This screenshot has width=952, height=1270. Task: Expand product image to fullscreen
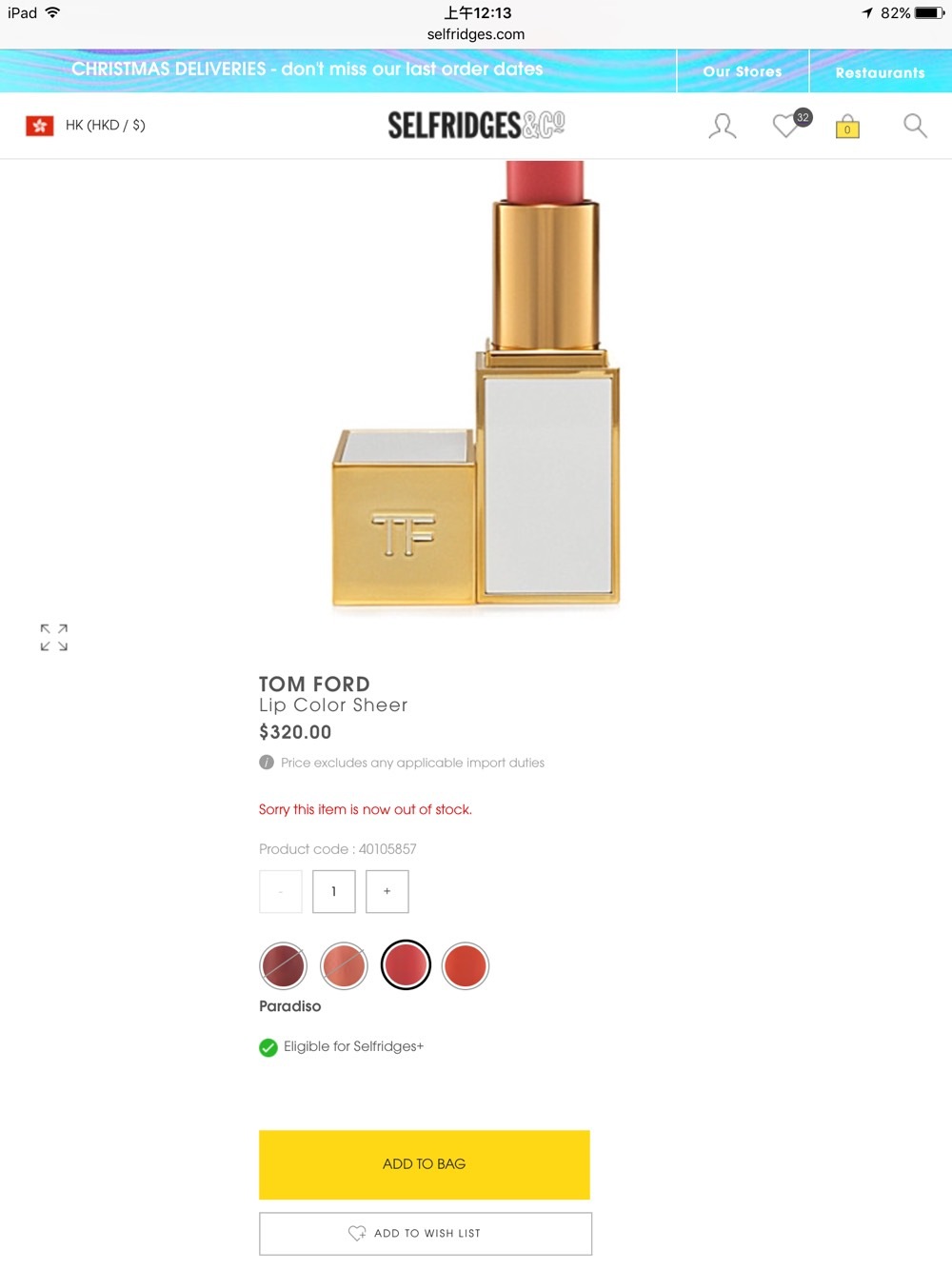coord(54,638)
